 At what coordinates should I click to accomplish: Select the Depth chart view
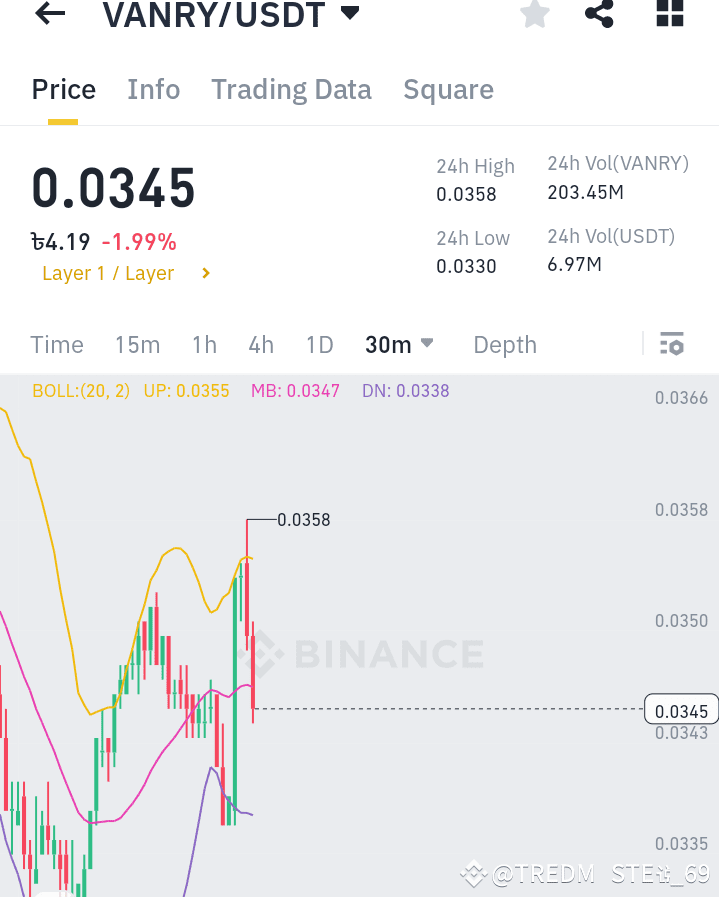click(x=504, y=344)
